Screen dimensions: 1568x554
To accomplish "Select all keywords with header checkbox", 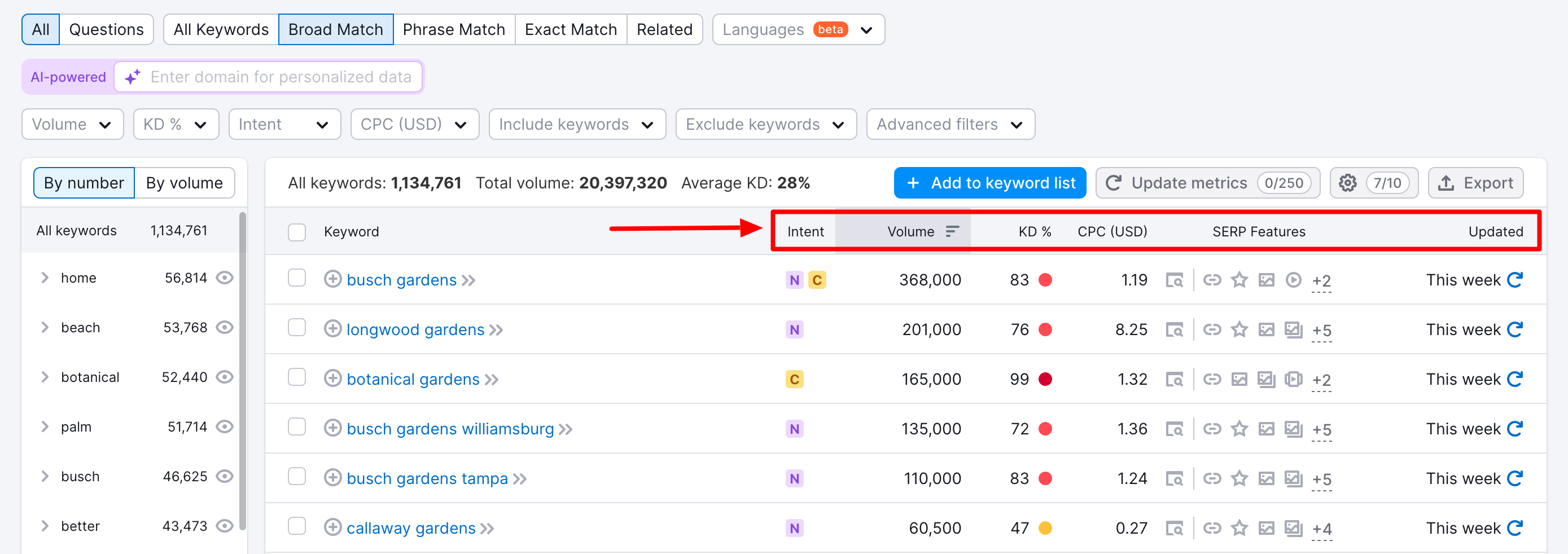I will coord(296,232).
